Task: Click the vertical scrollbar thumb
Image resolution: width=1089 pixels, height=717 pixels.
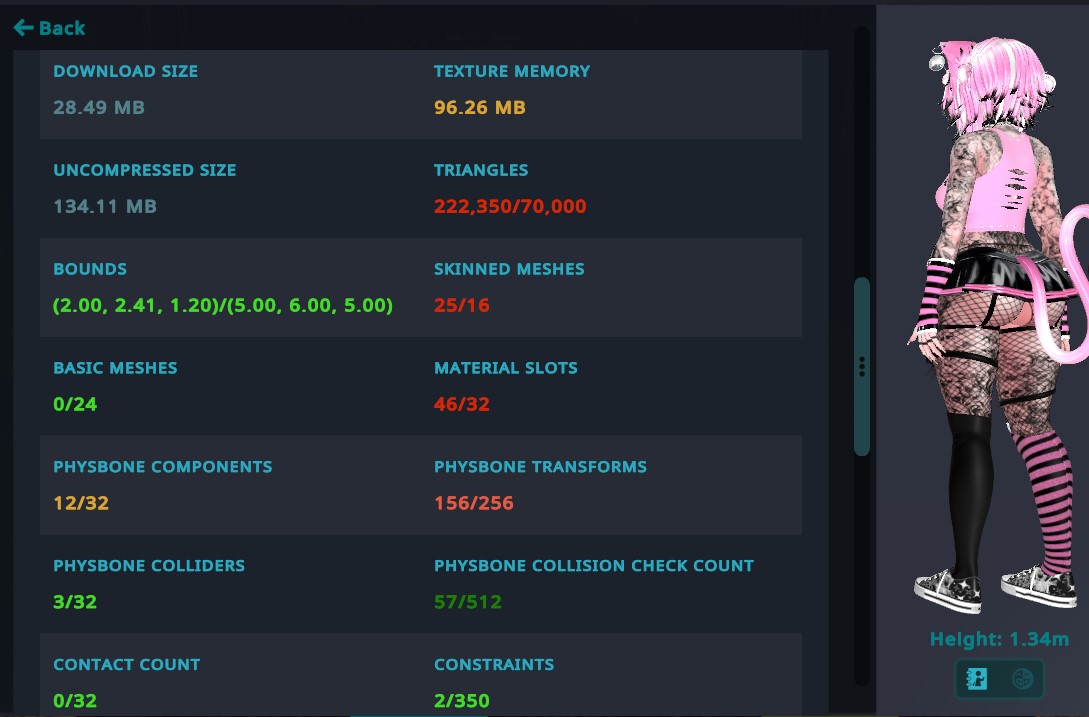Action: 862,367
